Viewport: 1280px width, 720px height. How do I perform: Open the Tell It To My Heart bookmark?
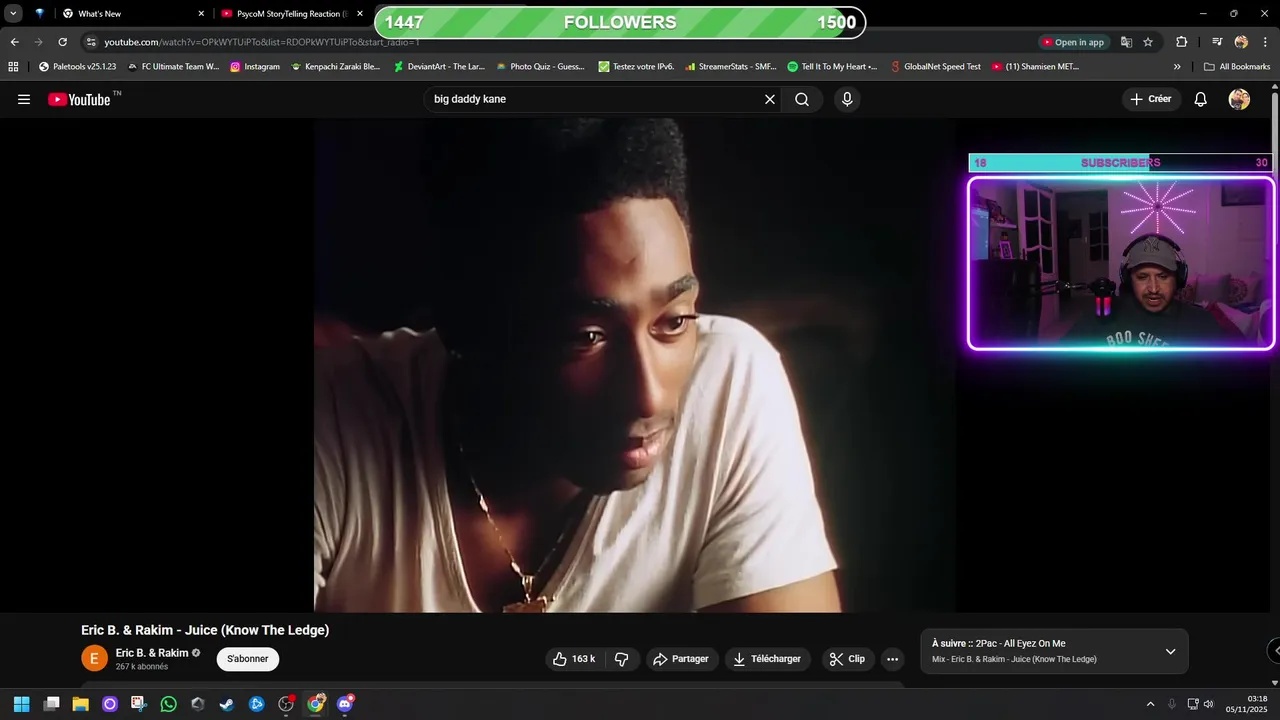pos(832,67)
